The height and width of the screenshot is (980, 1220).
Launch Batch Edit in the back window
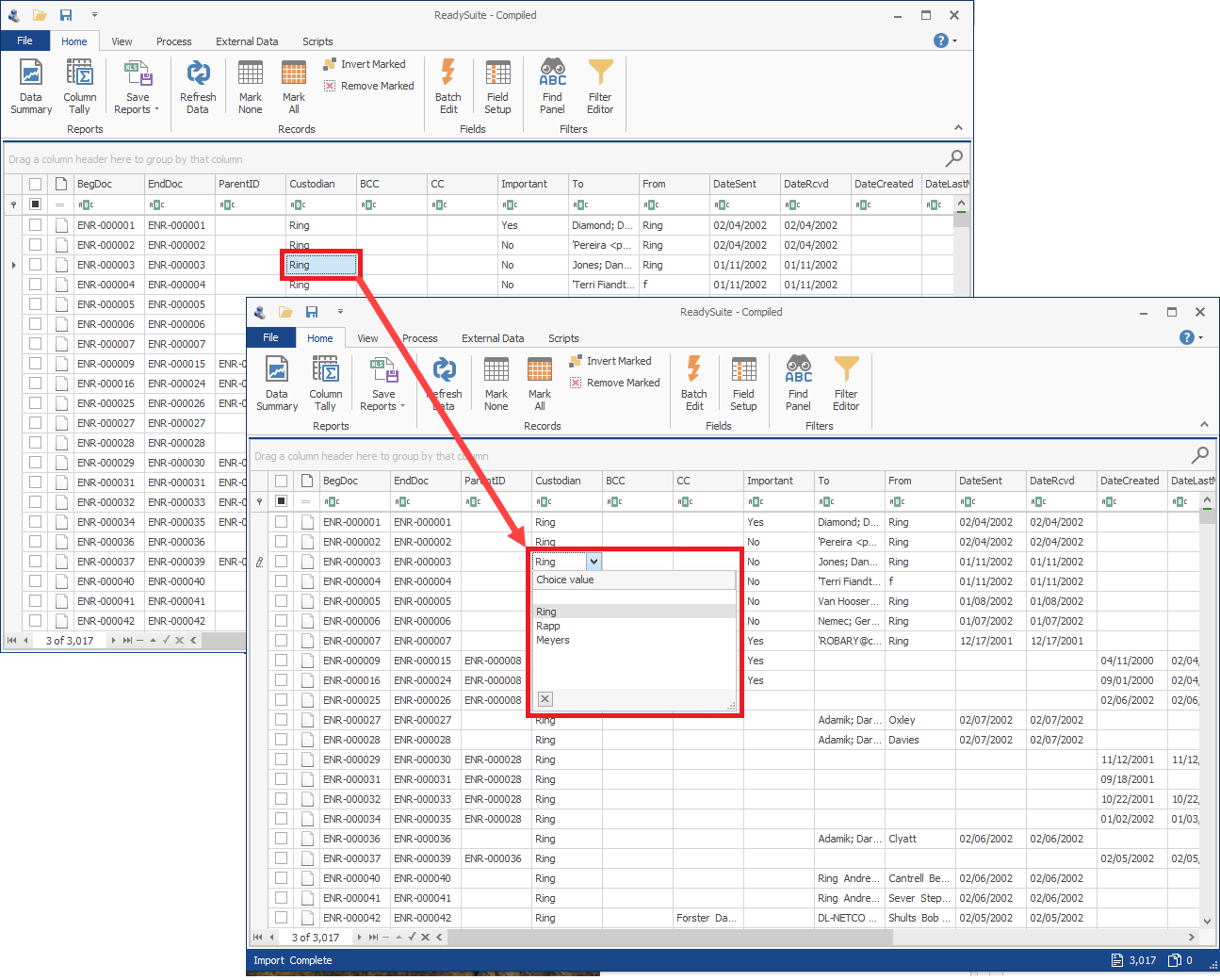point(448,87)
